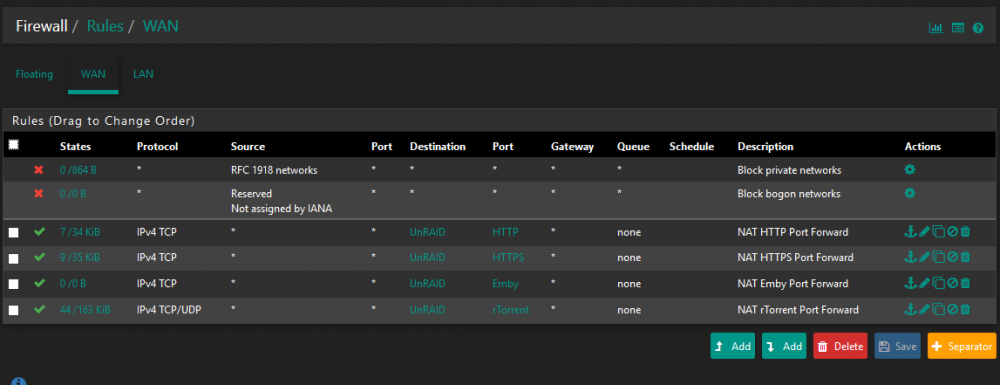The image size is (1000, 385).
Task: Click anchor icon on NAT HTTP rule
Action: tap(911, 232)
